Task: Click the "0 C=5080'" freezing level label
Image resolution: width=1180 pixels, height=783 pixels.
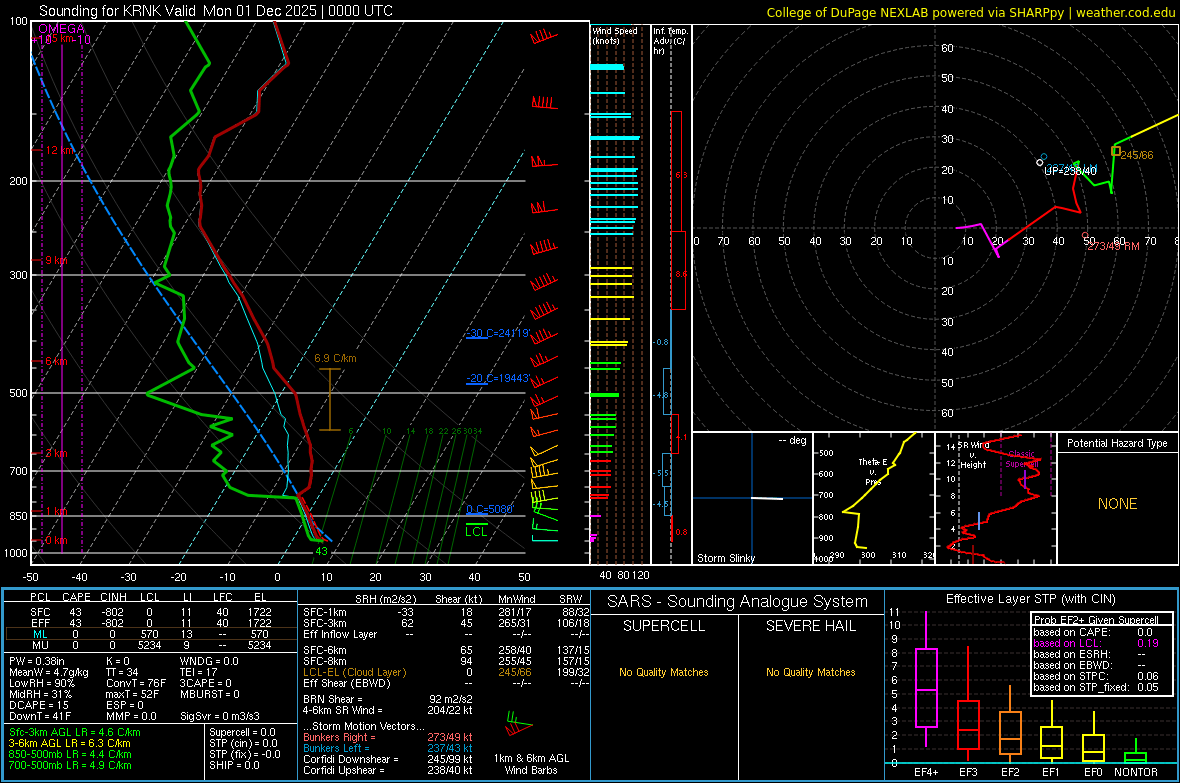Action: [489, 509]
